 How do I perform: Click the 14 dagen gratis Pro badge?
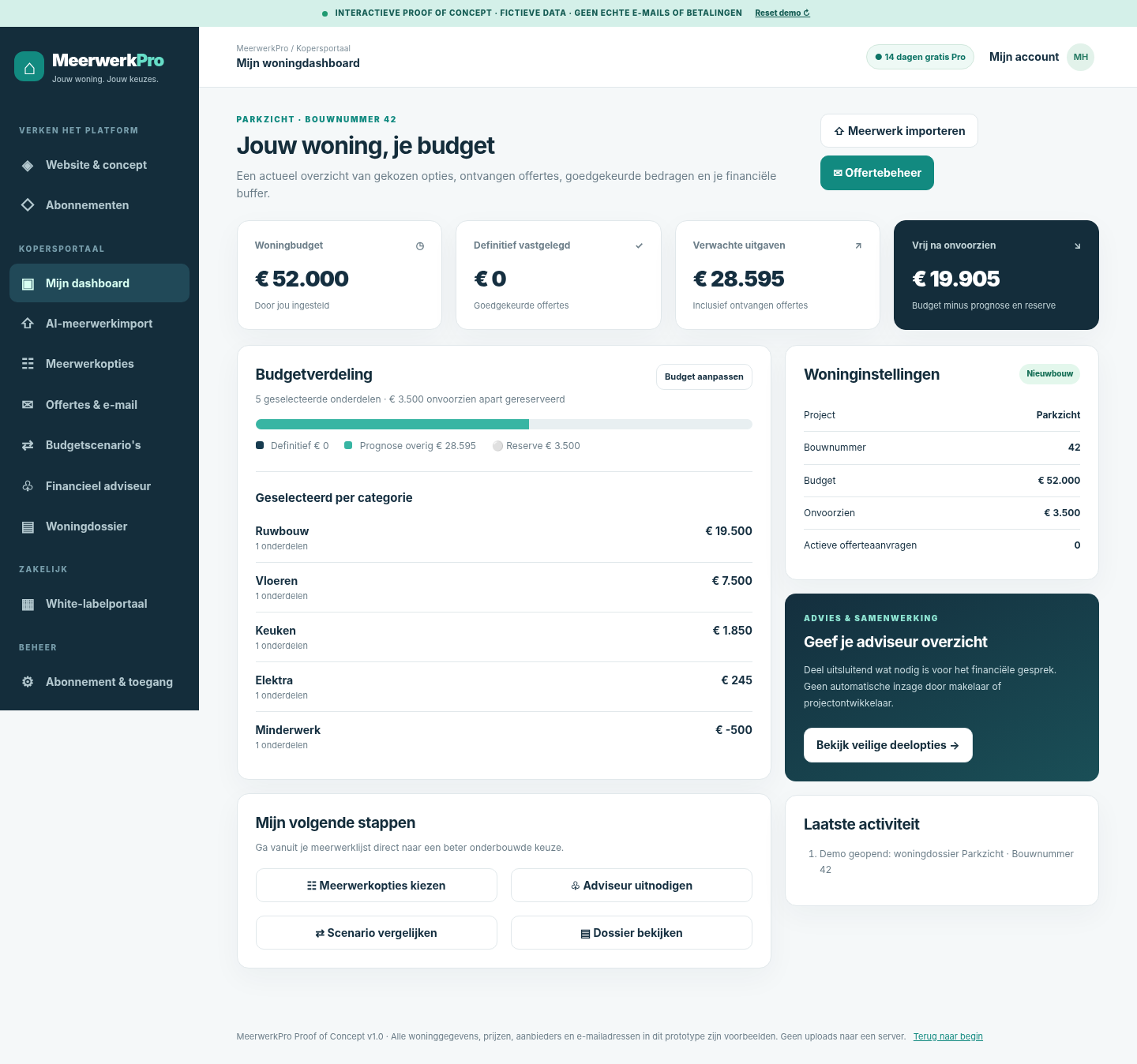click(921, 57)
